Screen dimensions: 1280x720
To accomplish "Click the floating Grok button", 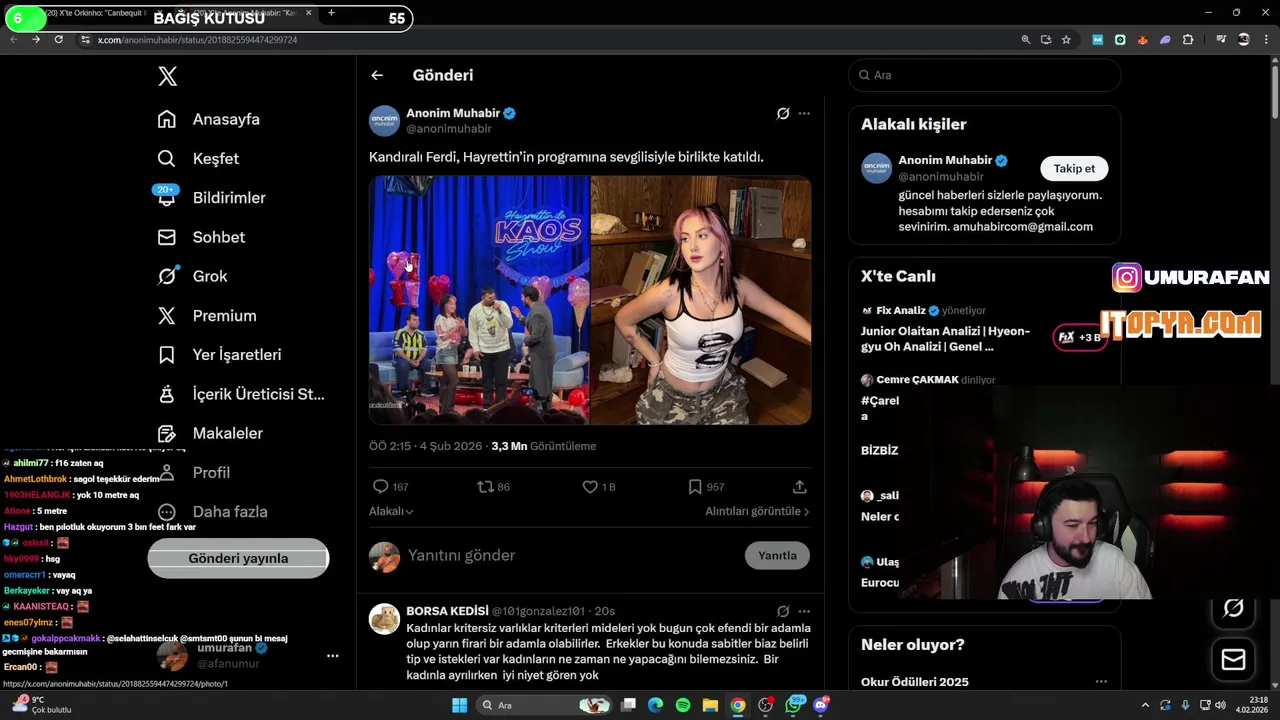I will coord(1233,608).
